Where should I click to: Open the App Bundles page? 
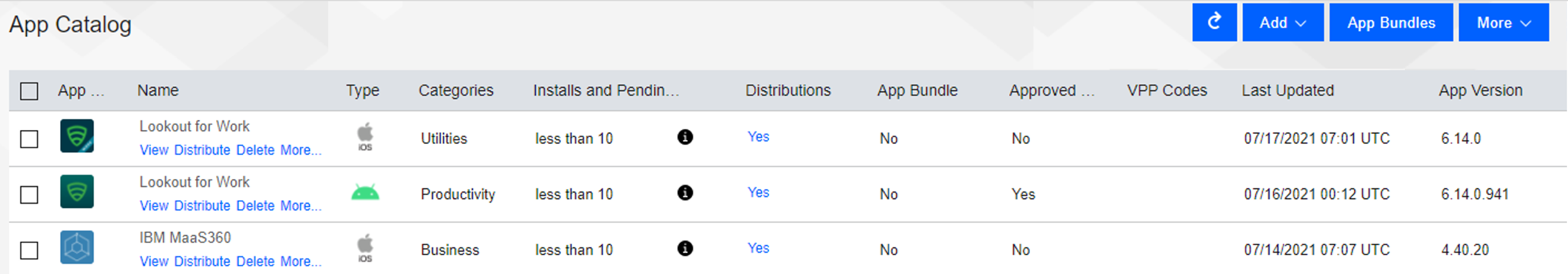[x=1391, y=23]
